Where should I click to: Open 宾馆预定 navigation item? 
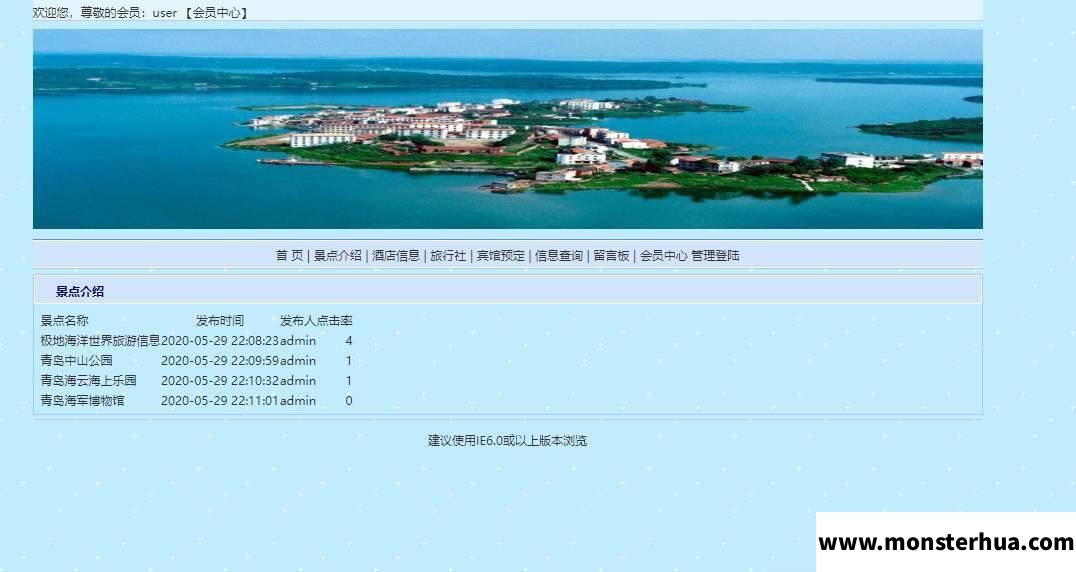500,256
